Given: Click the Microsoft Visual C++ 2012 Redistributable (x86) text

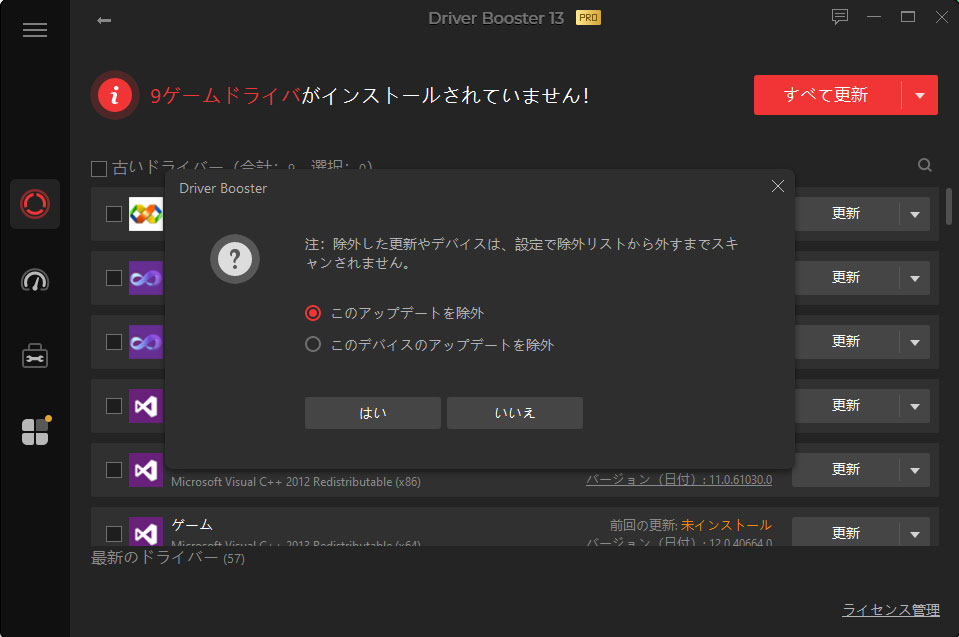Looking at the screenshot, I should 296,482.
